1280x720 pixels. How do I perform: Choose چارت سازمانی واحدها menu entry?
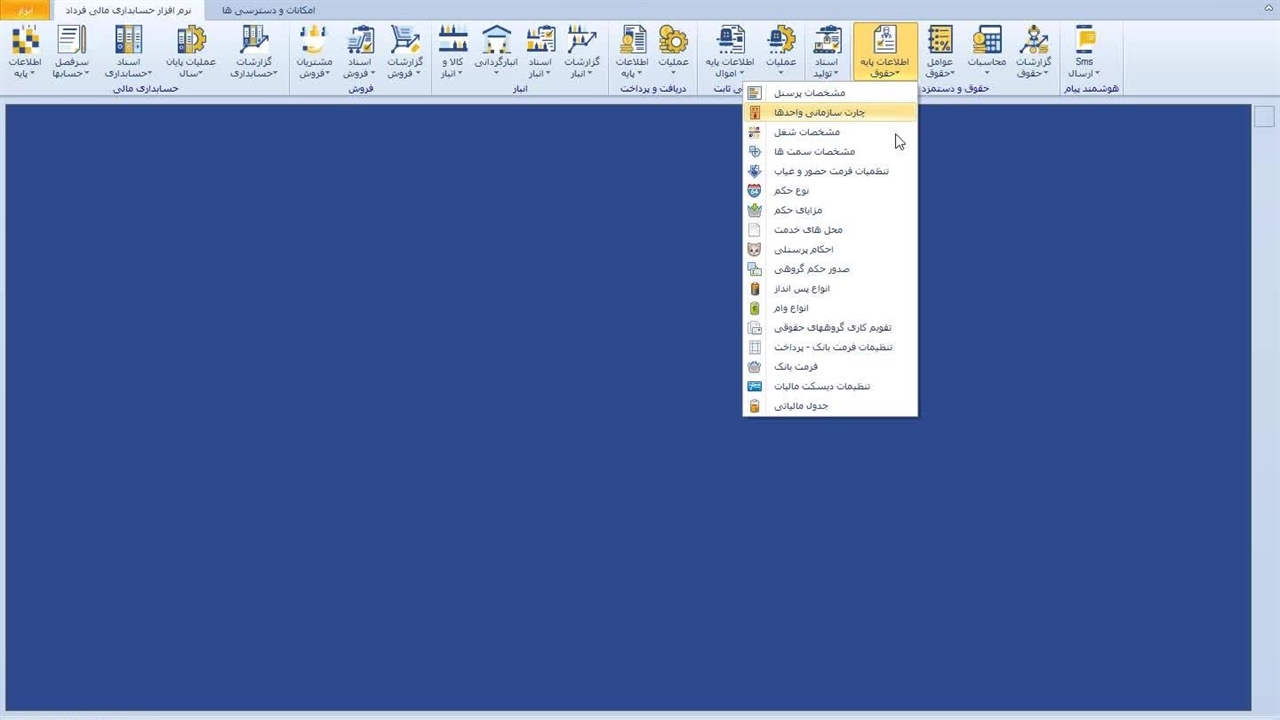click(819, 112)
